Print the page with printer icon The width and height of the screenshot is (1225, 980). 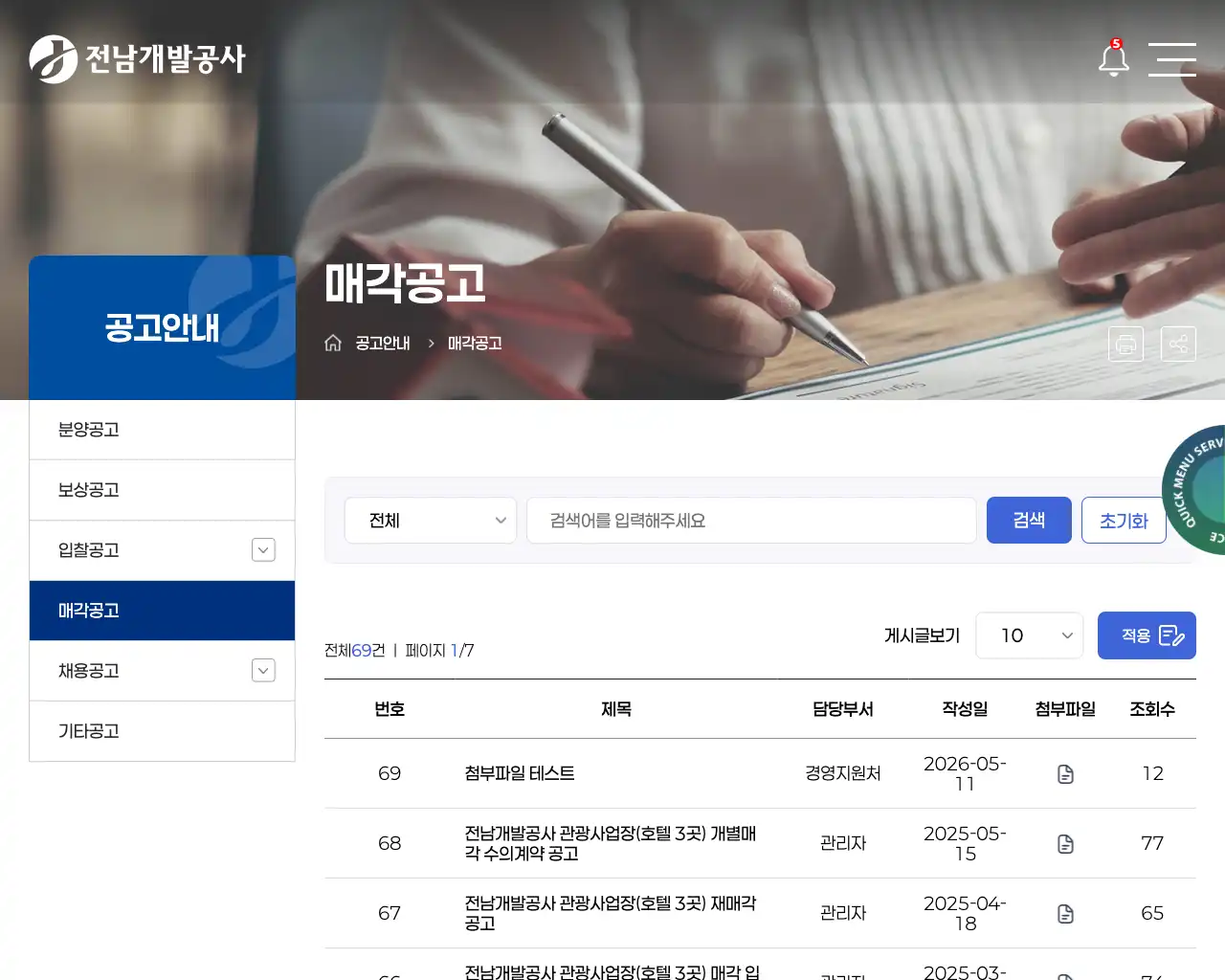pyautogui.click(x=1125, y=344)
